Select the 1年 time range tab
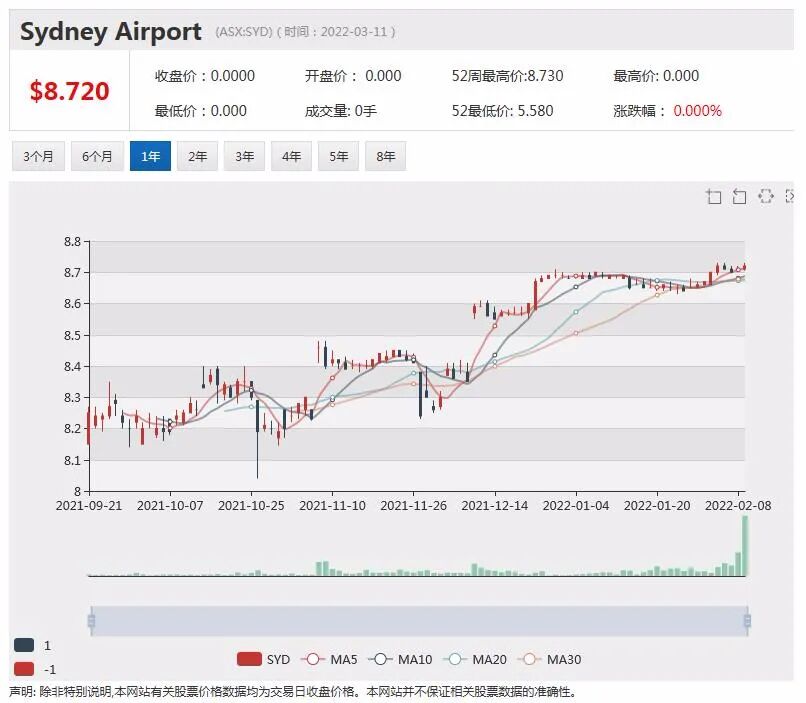Viewport: 806px width, 703px height. tap(150, 156)
